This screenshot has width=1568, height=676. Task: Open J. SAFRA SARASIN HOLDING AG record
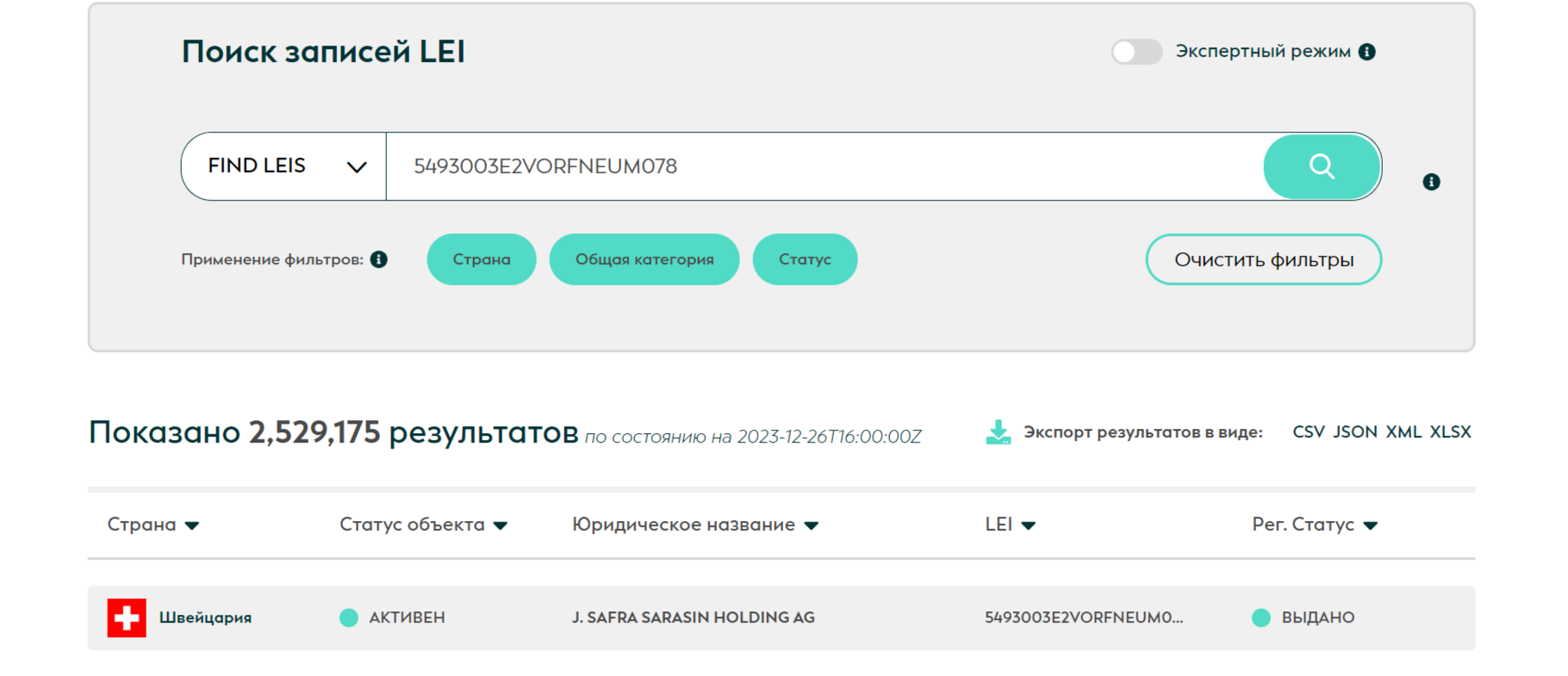[694, 617]
